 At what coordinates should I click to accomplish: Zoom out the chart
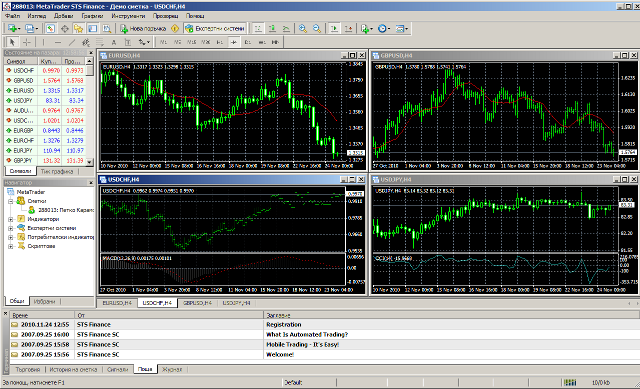317,29
